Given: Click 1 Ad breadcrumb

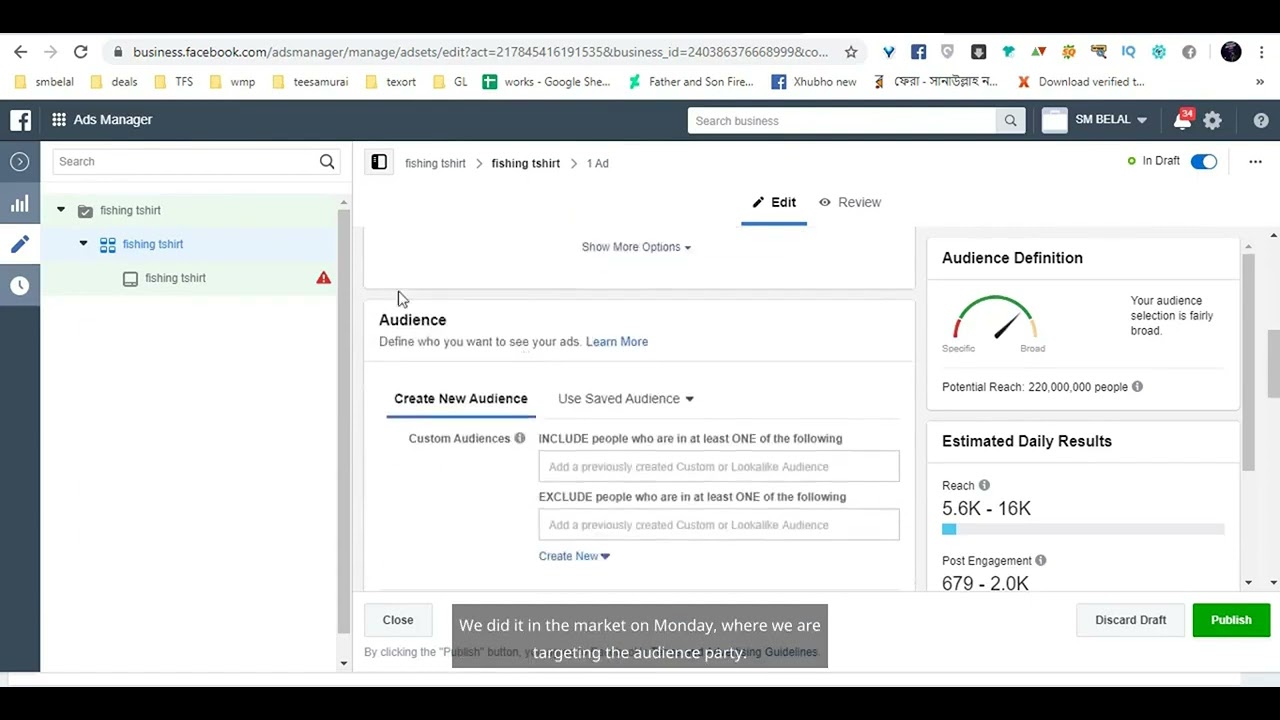Looking at the screenshot, I should pyautogui.click(x=598, y=163).
